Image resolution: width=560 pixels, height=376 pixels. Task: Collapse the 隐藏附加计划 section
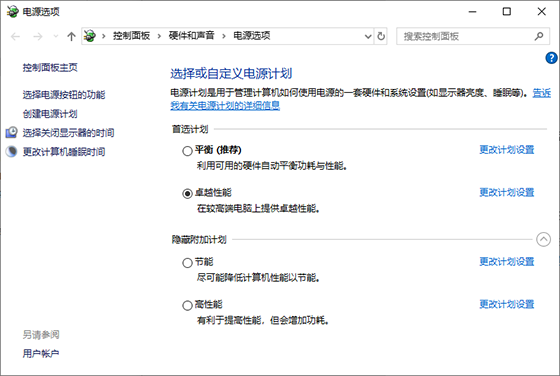[x=543, y=239]
